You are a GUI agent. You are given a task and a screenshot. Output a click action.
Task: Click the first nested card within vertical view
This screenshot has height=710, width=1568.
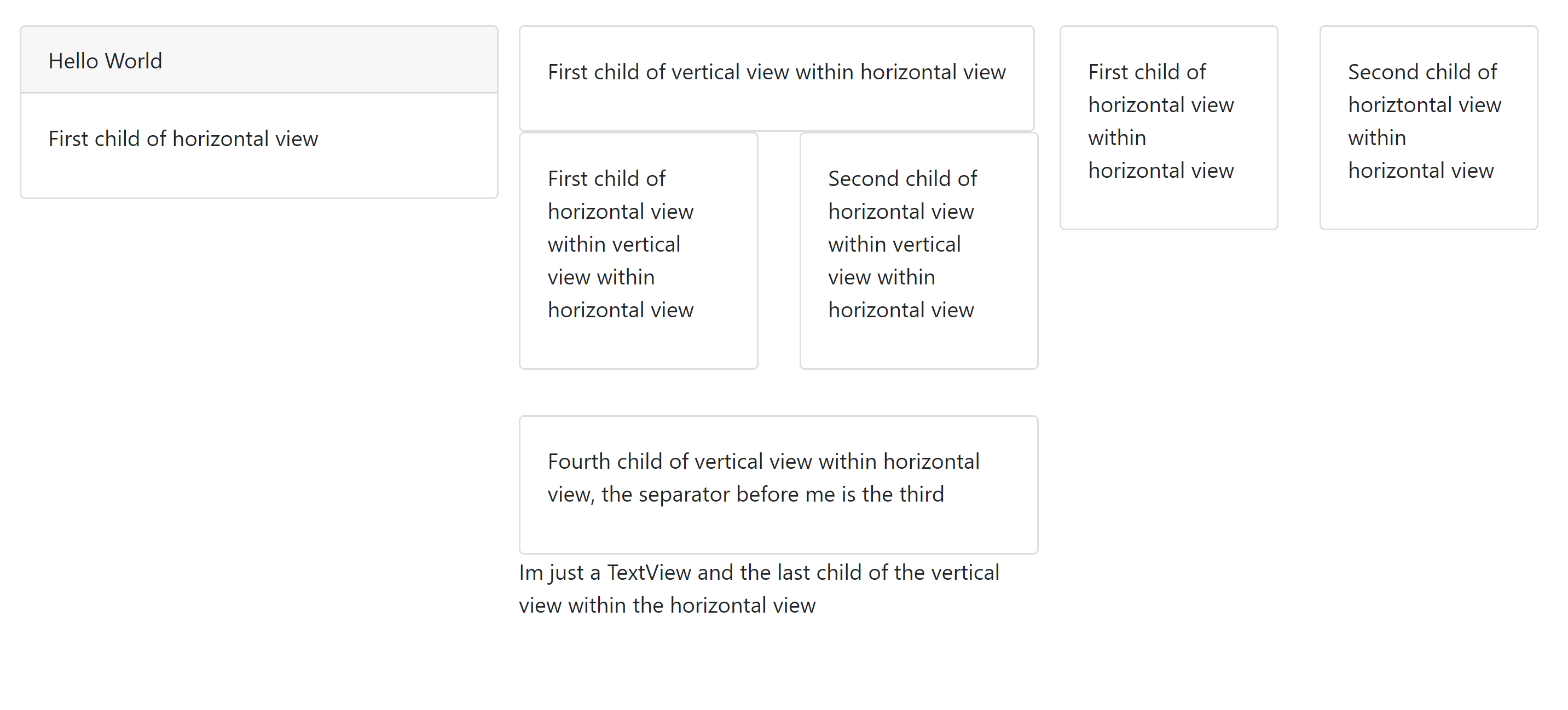click(x=638, y=251)
